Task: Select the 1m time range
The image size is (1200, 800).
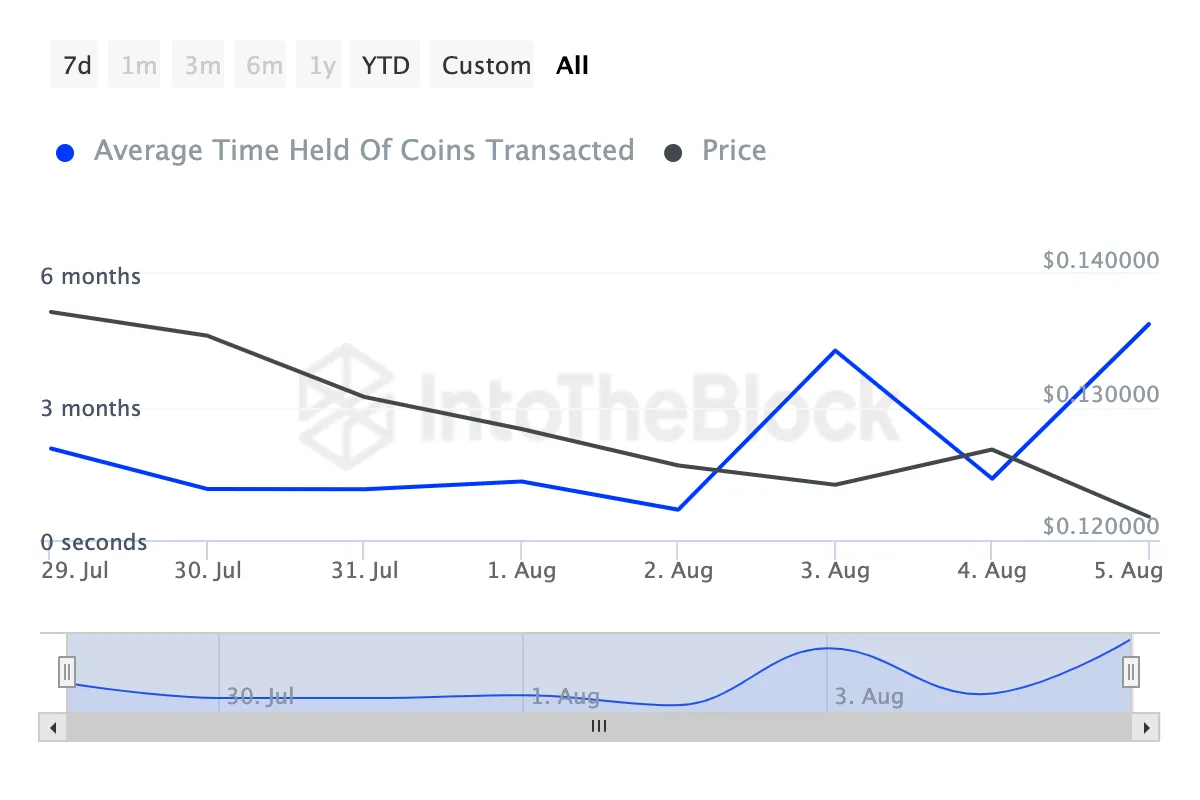Action: point(138,66)
